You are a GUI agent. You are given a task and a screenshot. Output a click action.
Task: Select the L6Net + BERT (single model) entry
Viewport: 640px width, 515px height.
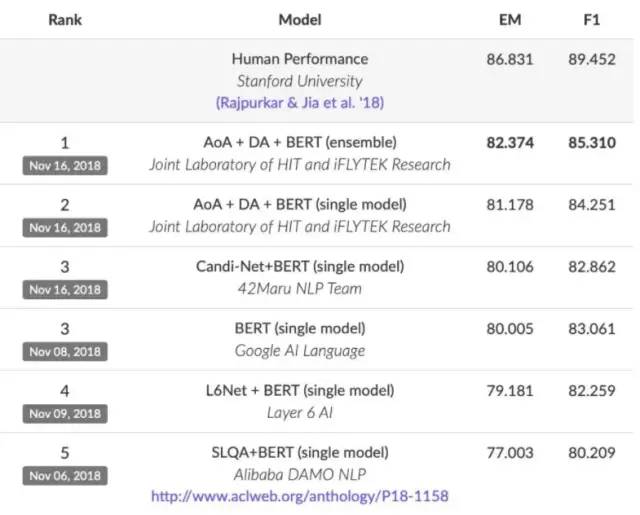point(300,390)
